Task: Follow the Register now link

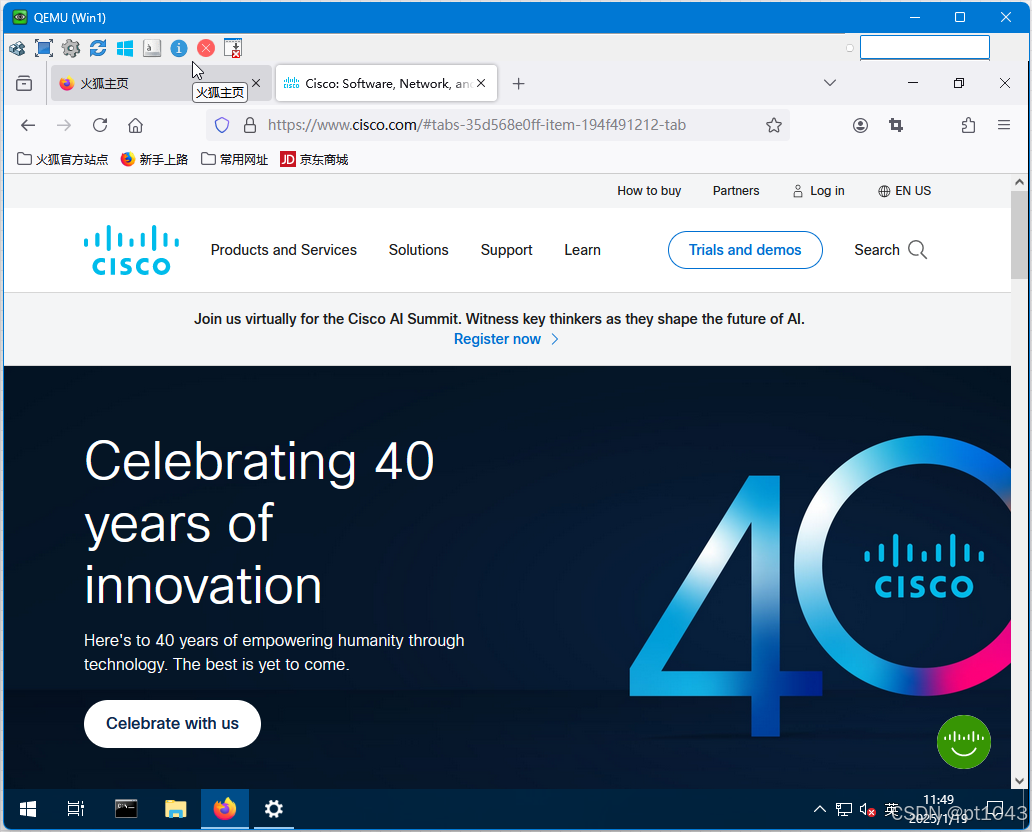Action: [x=506, y=339]
